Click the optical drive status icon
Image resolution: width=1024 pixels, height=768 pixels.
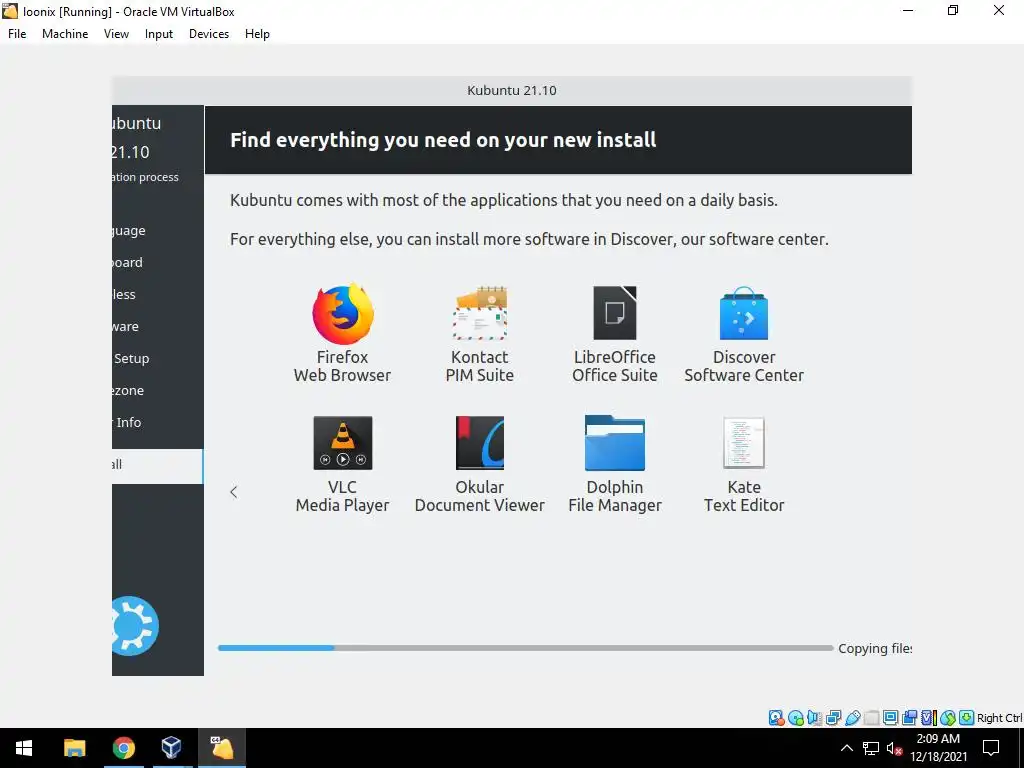coord(795,718)
